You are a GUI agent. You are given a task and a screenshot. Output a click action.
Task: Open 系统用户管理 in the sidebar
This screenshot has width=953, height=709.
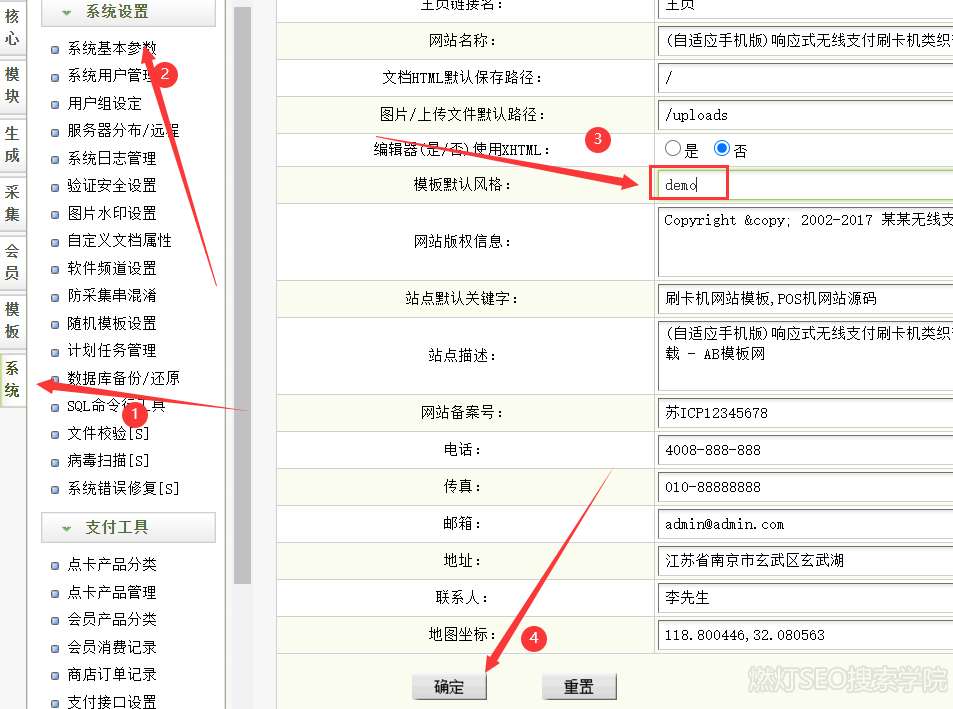tap(108, 76)
